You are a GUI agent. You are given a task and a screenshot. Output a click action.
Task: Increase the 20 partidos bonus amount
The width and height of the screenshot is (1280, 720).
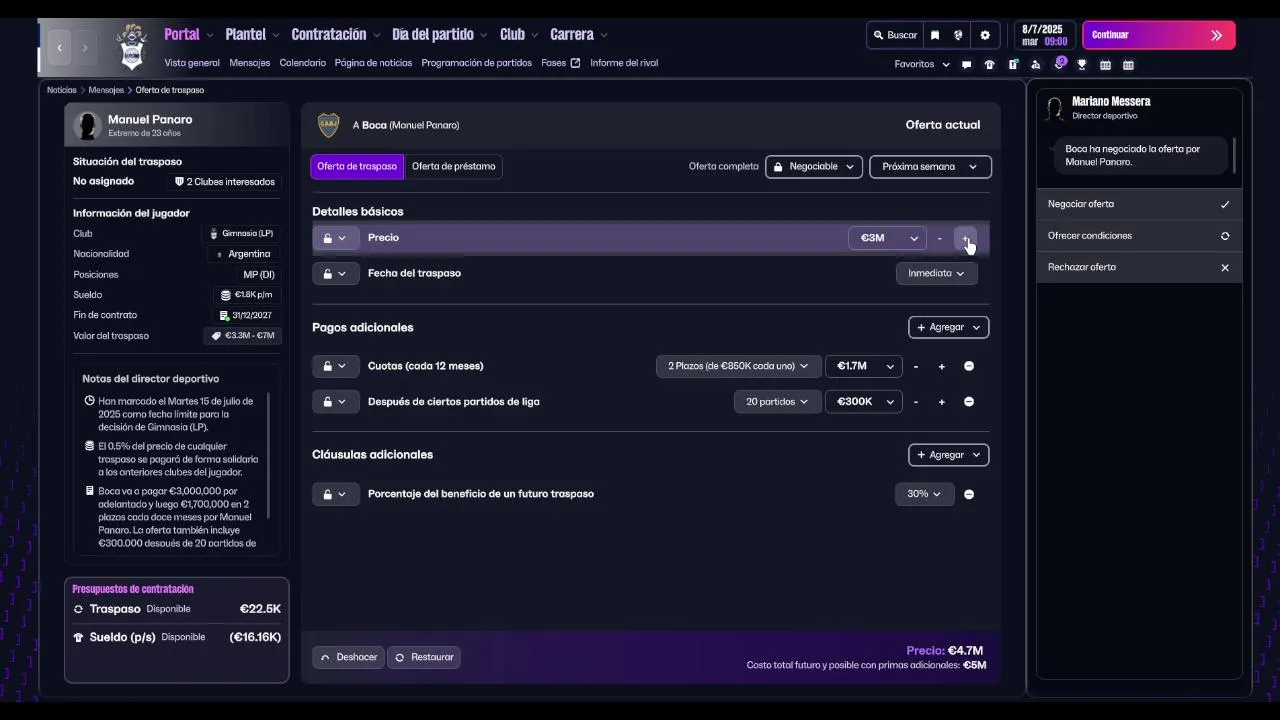click(941, 402)
